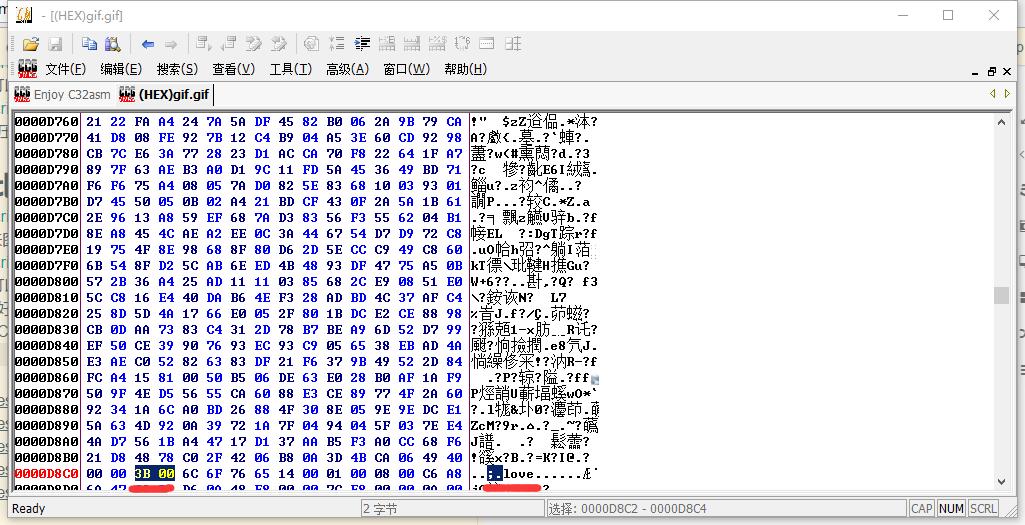
Task: Click the Save floppy disk icon
Action: [56, 44]
